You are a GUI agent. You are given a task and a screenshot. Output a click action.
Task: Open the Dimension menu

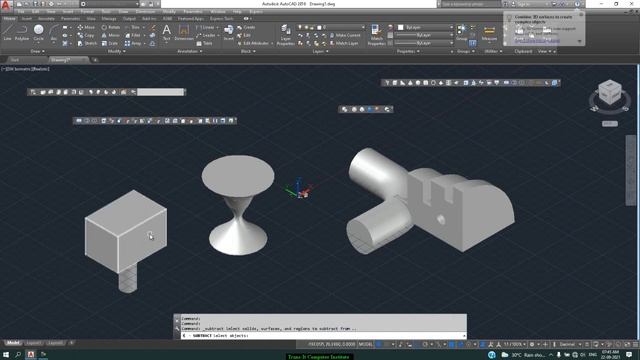coord(145,12)
